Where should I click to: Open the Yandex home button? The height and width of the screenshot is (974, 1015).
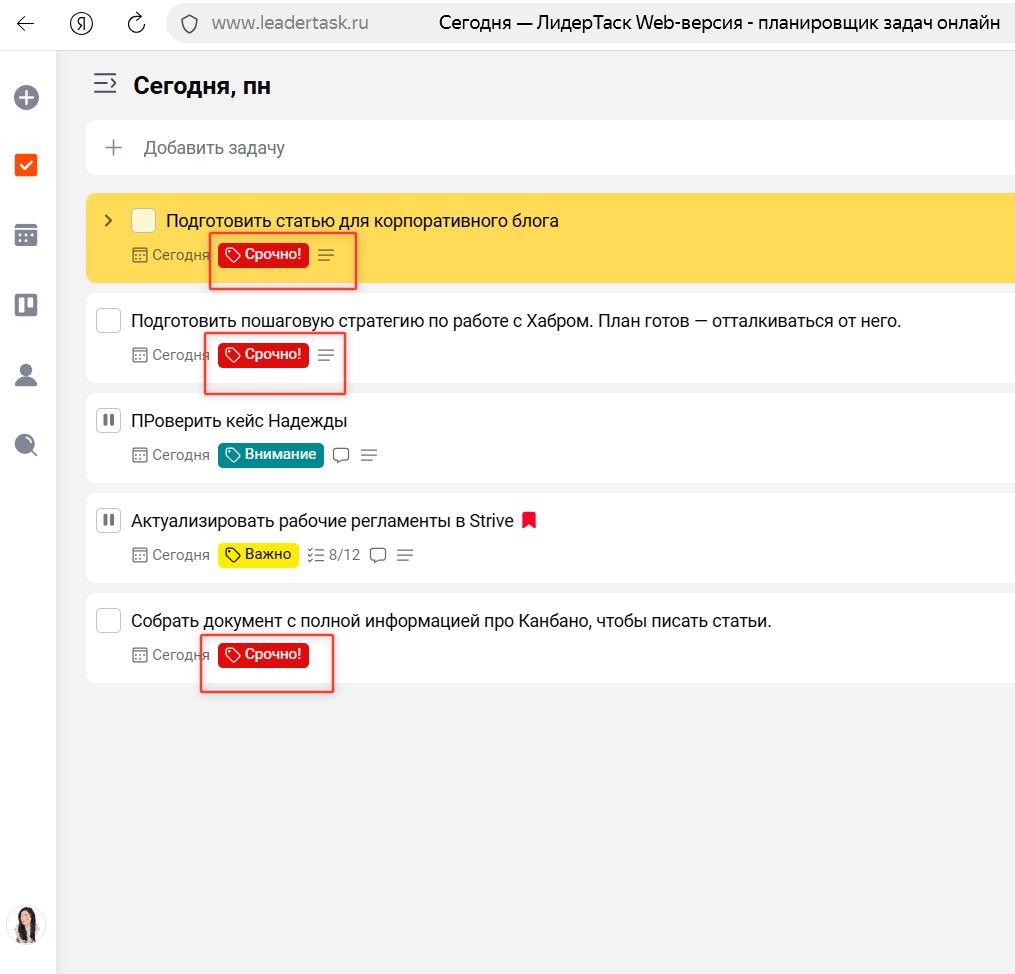[x=82, y=24]
